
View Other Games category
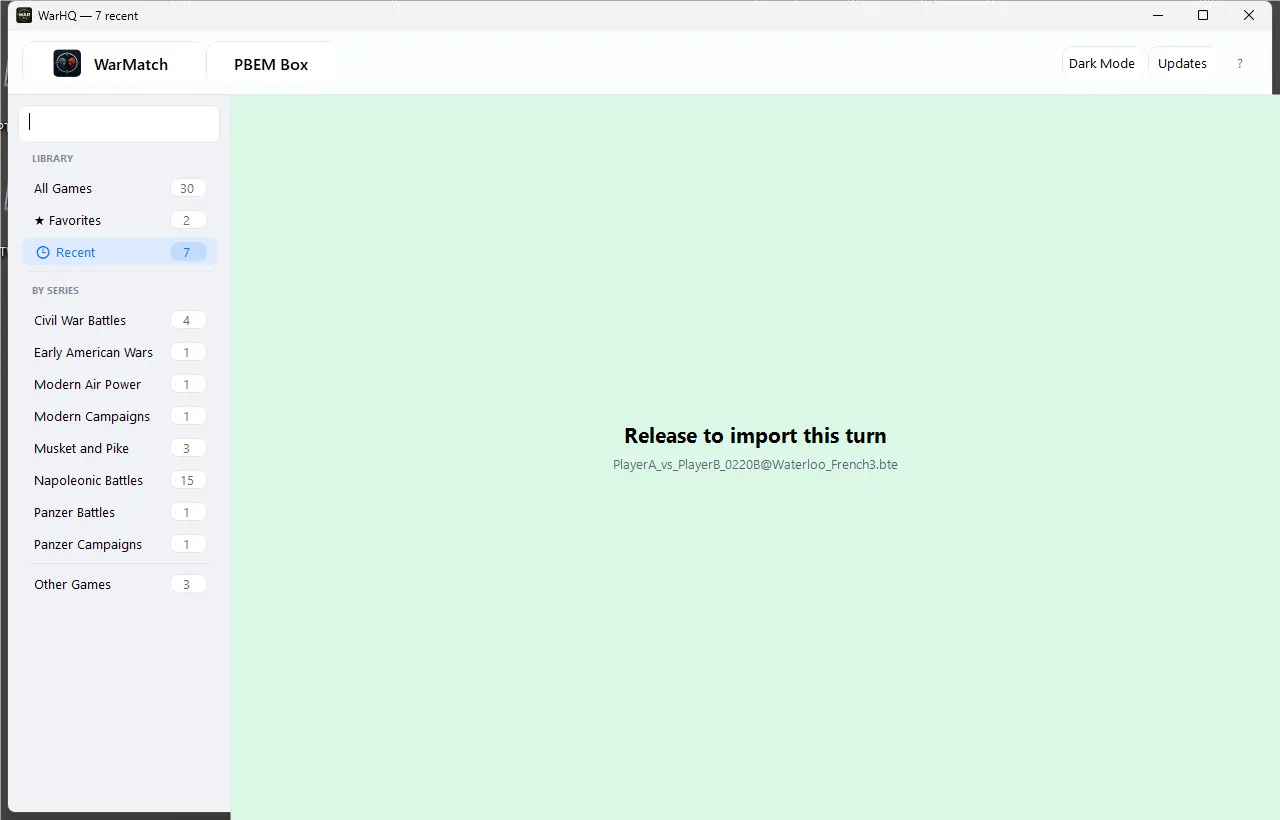pyautogui.click(x=119, y=584)
